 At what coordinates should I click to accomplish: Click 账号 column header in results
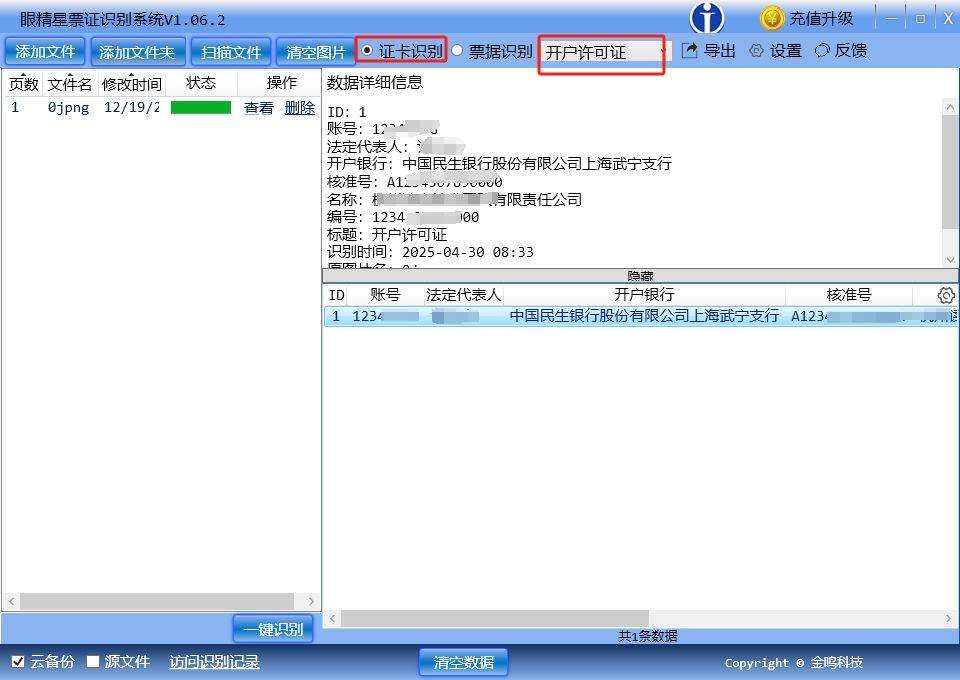coord(385,295)
